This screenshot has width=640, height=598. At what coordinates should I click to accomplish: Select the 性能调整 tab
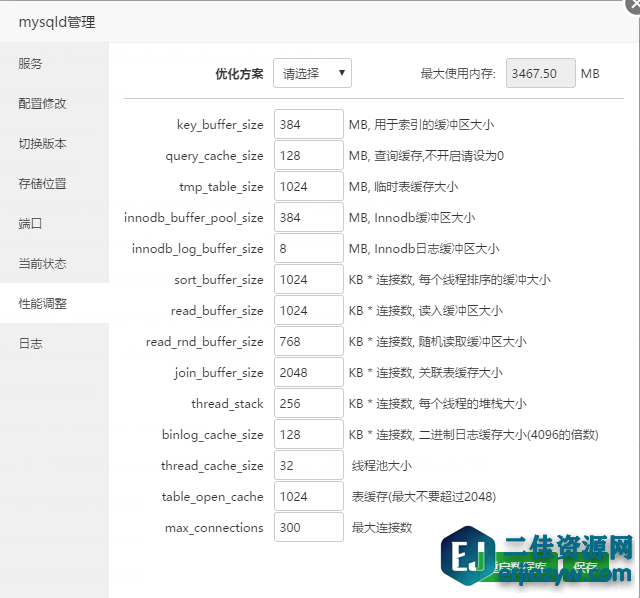[x=54, y=303]
